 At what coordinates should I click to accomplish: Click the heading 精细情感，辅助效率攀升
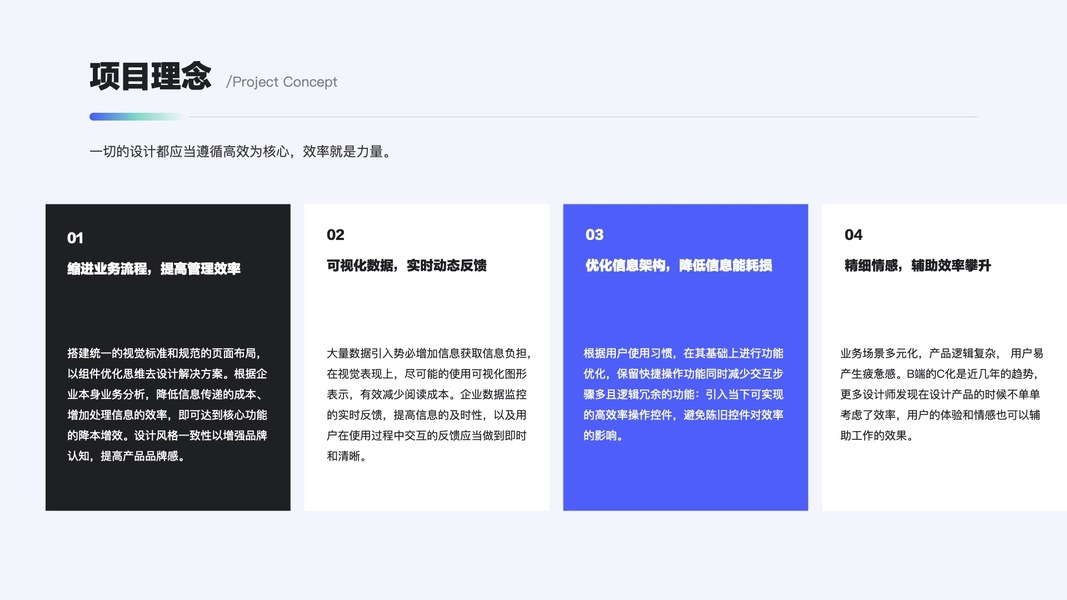917,265
